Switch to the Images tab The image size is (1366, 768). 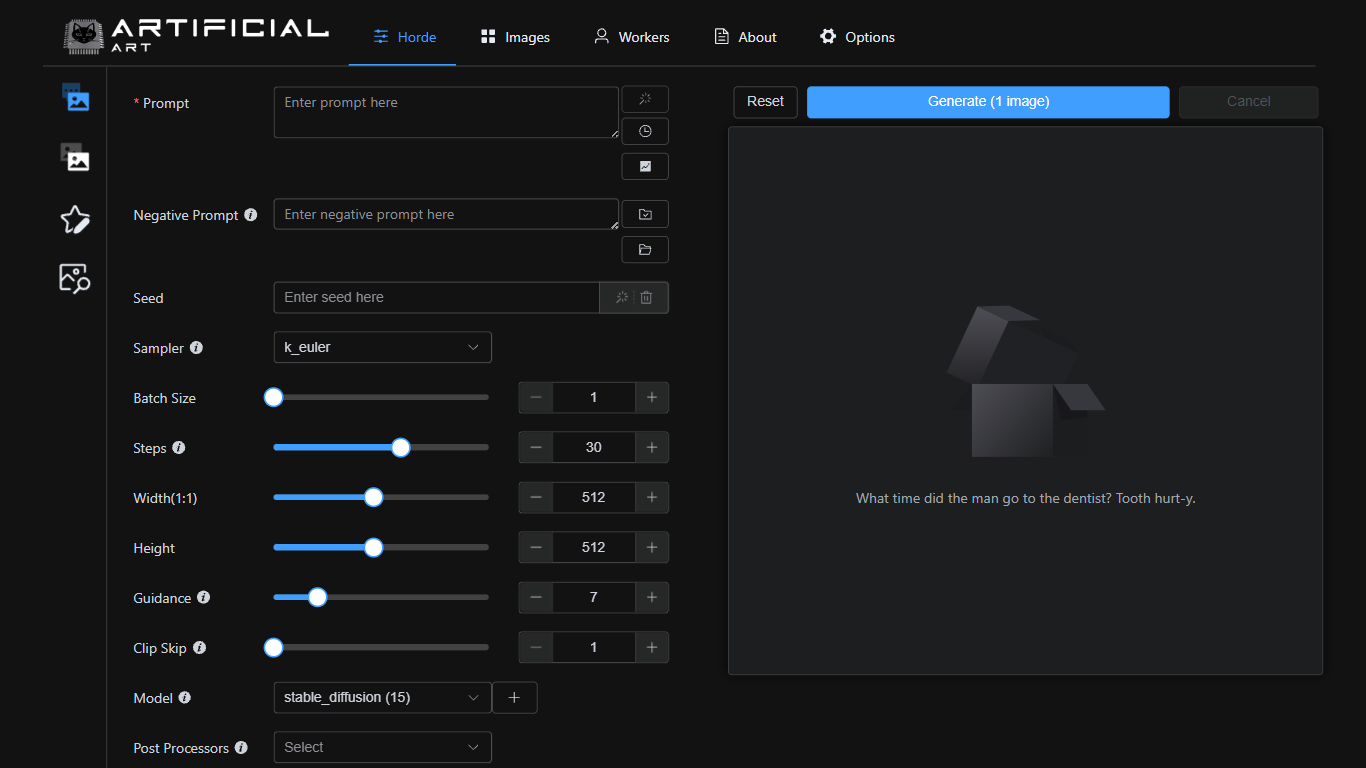click(515, 37)
